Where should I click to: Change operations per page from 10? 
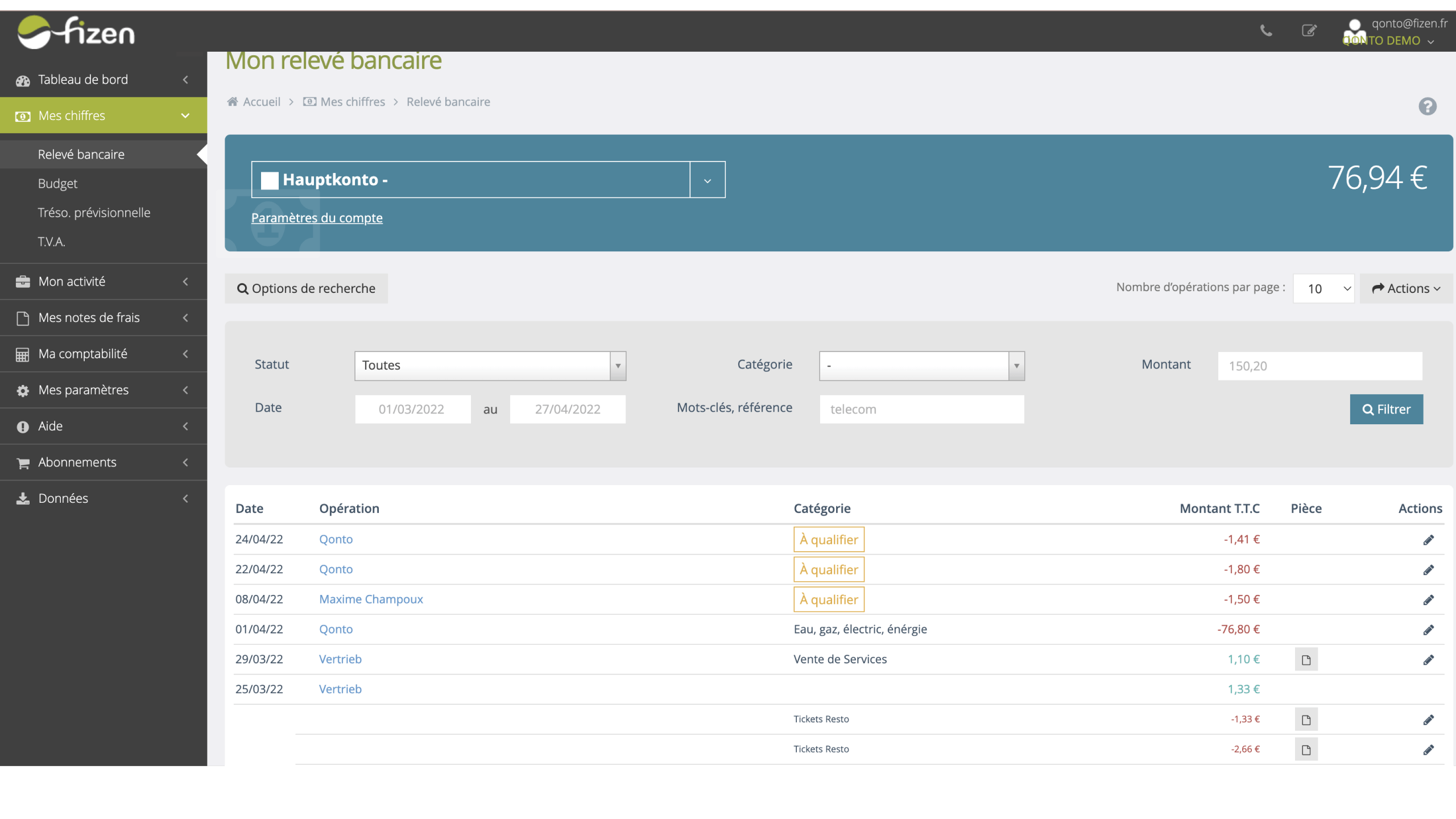point(1323,289)
